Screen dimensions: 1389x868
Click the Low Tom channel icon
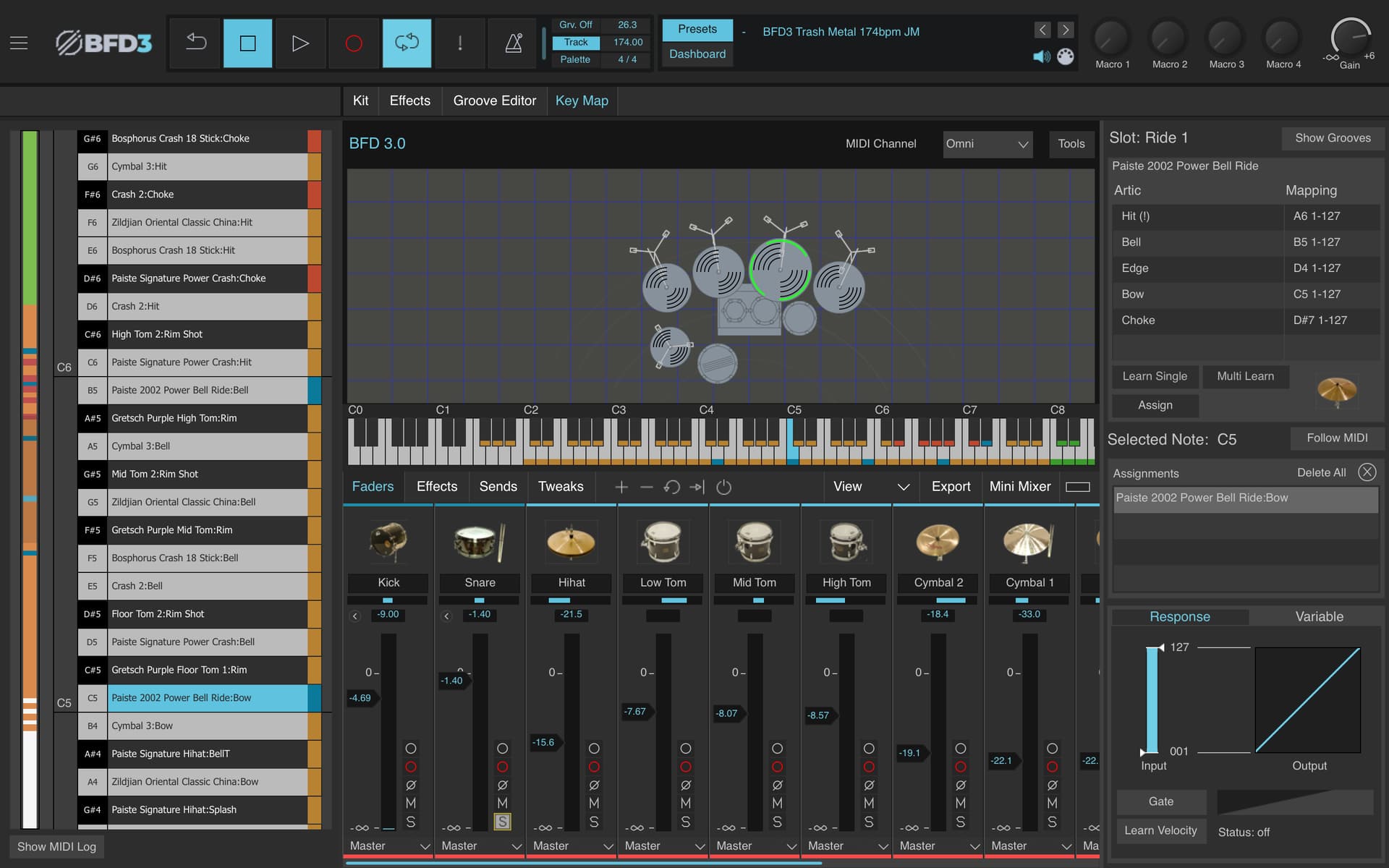663,542
